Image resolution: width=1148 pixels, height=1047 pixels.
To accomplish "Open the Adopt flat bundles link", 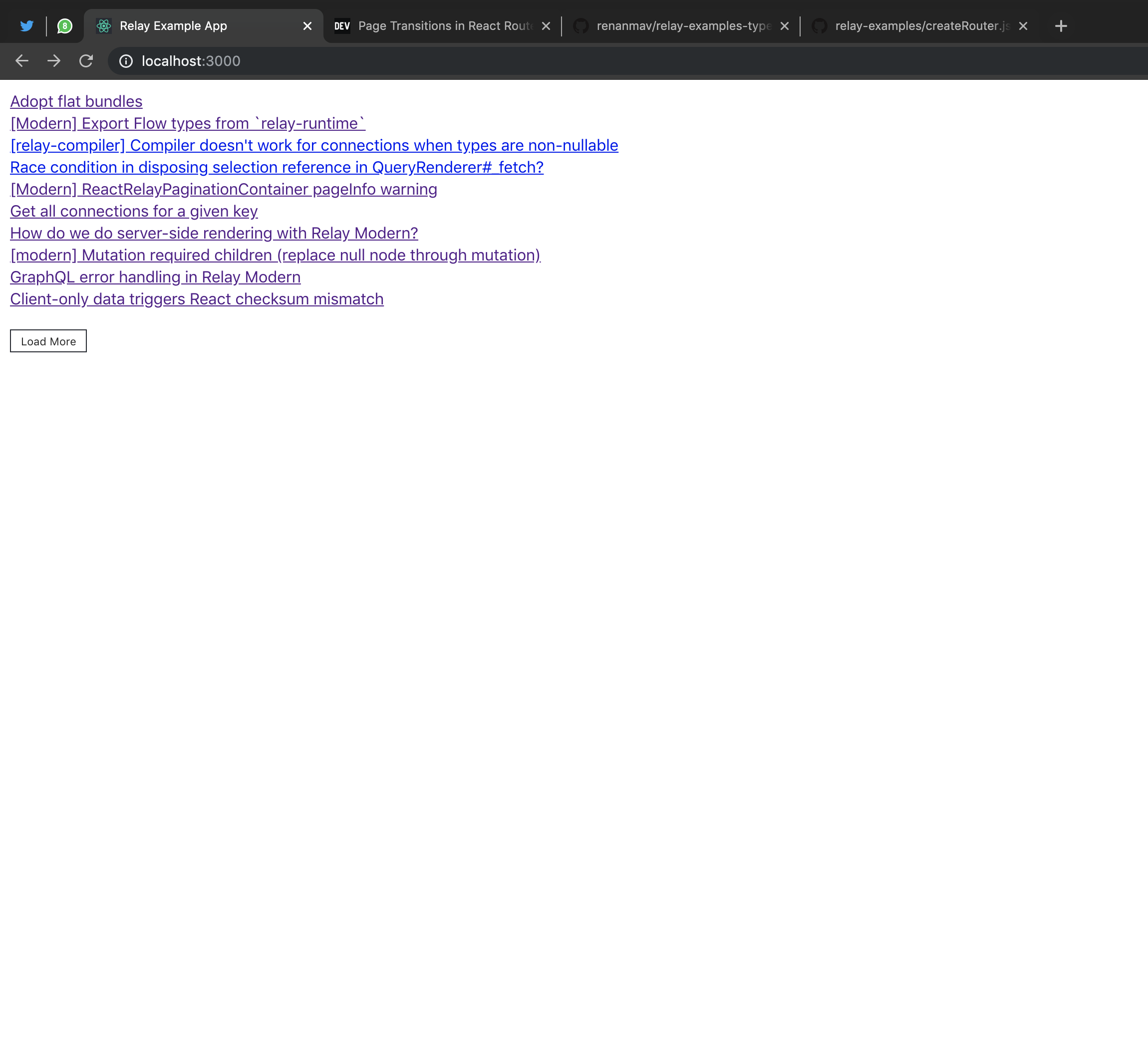I will coord(76,101).
